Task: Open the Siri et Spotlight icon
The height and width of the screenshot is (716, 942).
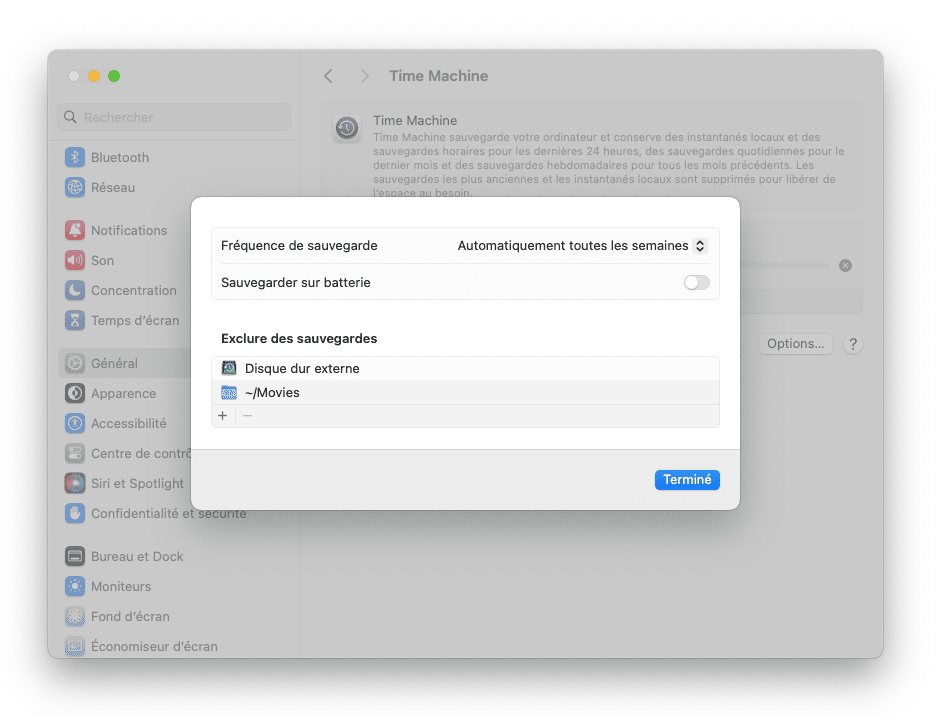Action: click(74, 484)
